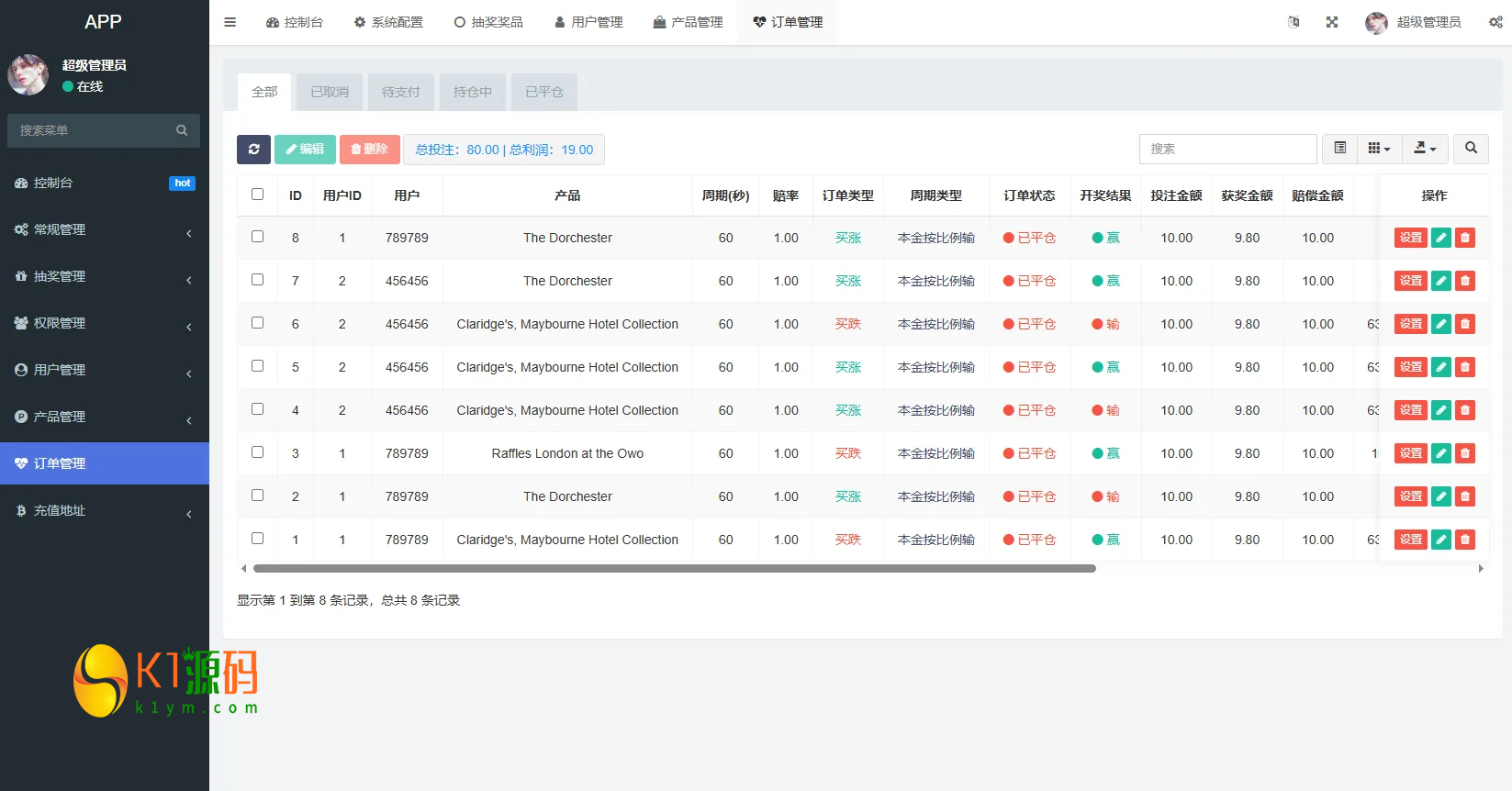Image resolution: width=1512 pixels, height=791 pixels.
Task: Click the red trash icon for order ID 3
Action: click(x=1465, y=453)
